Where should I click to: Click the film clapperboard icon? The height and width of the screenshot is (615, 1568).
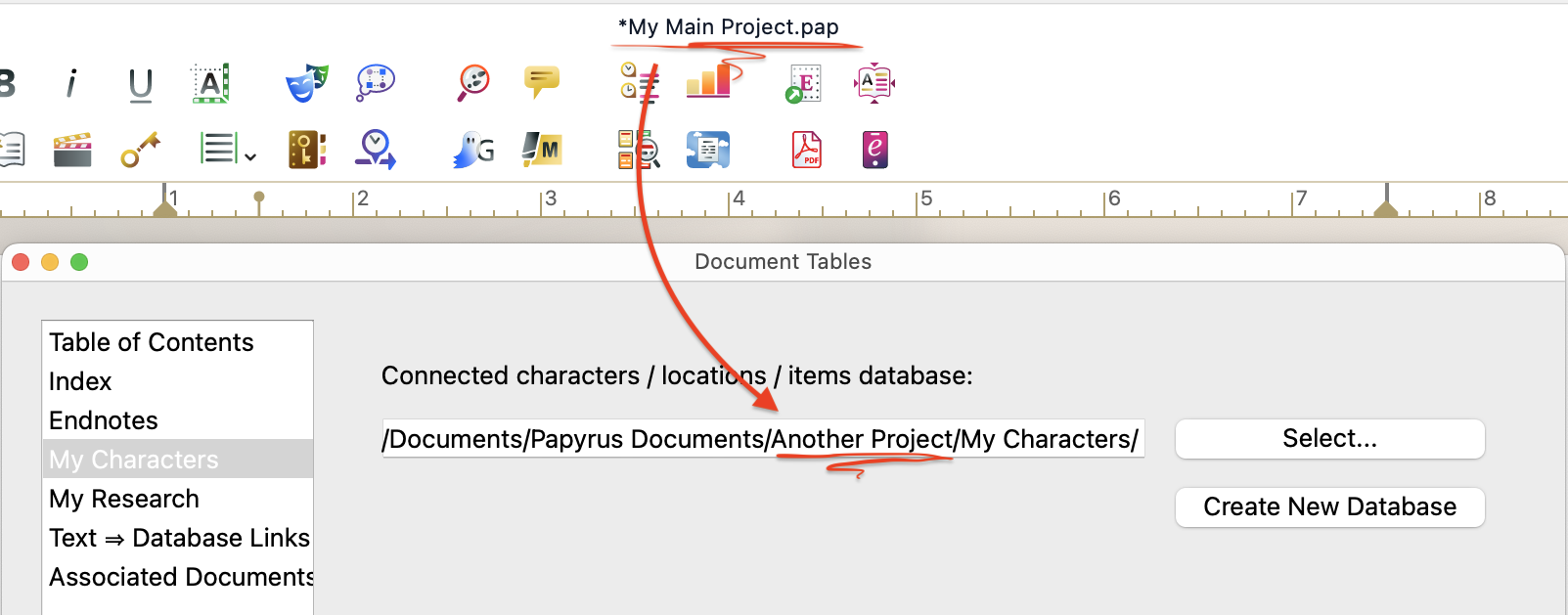click(x=72, y=151)
